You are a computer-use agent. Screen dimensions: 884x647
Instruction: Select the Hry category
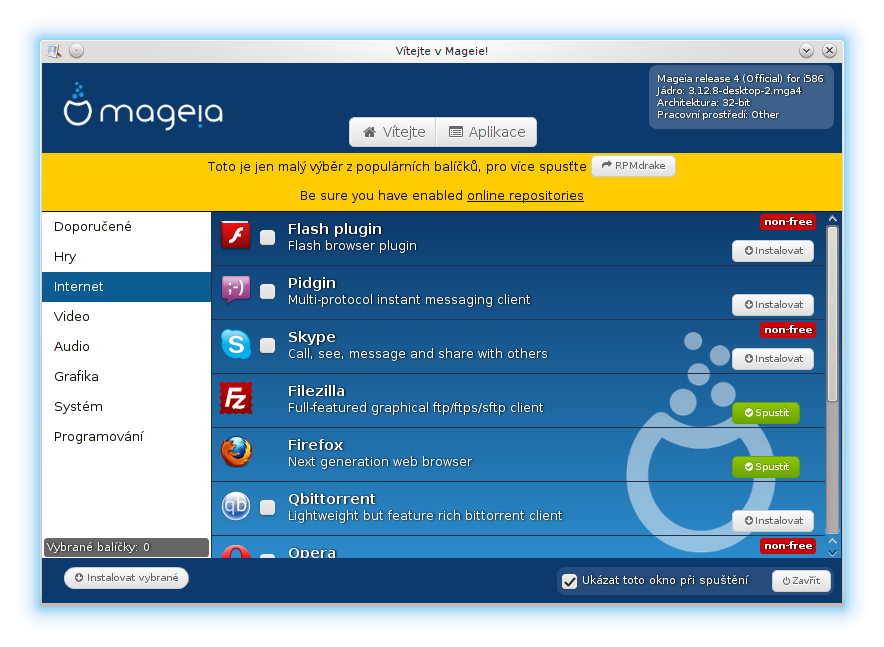[126, 256]
